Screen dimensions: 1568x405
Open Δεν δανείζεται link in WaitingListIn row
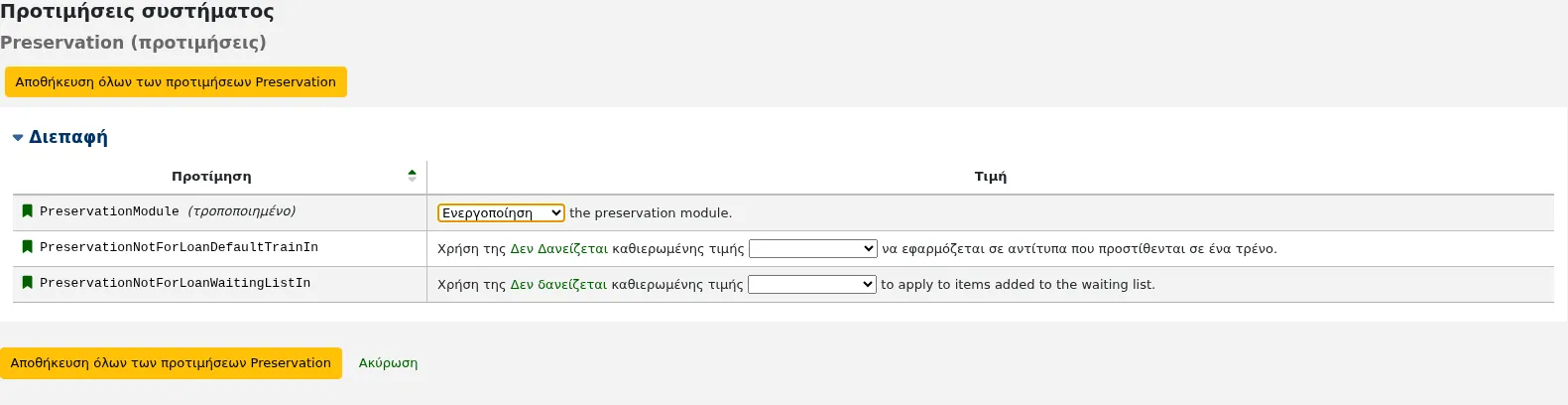coord(558,285)
